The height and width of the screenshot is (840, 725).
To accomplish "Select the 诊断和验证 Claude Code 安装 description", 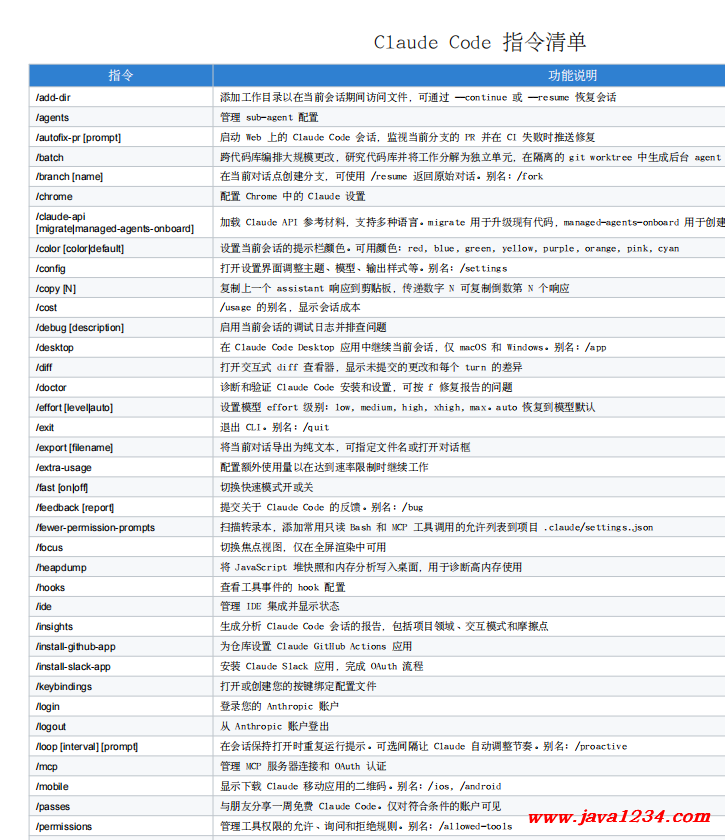I will click(x=366, y=387).
